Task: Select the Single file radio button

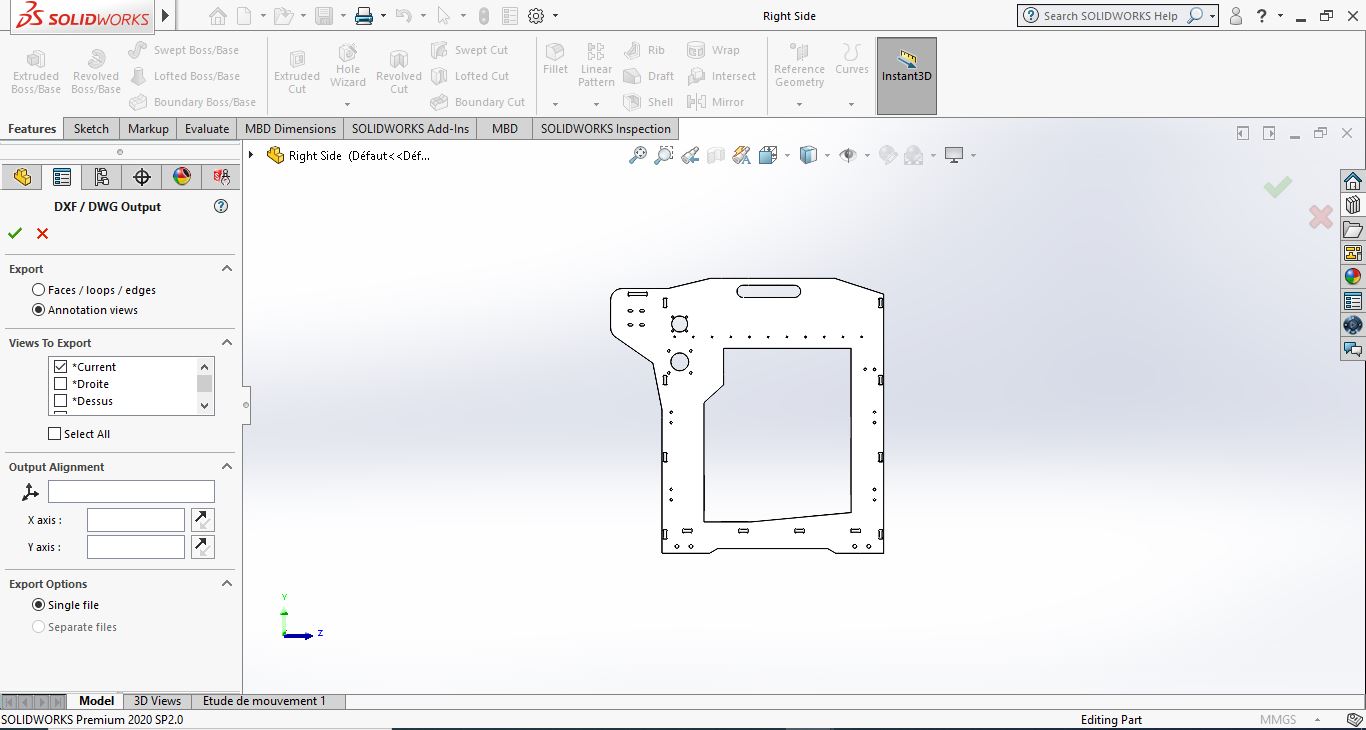Action: 39,605
